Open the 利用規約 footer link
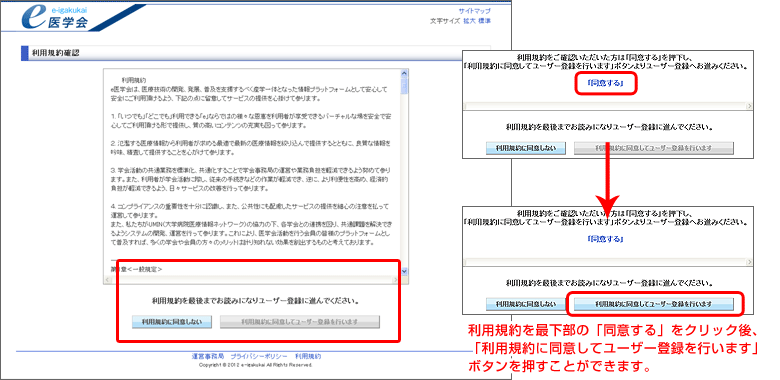This screenshot has height=380, width=780. pyautogui.click(x=308, y=357)
